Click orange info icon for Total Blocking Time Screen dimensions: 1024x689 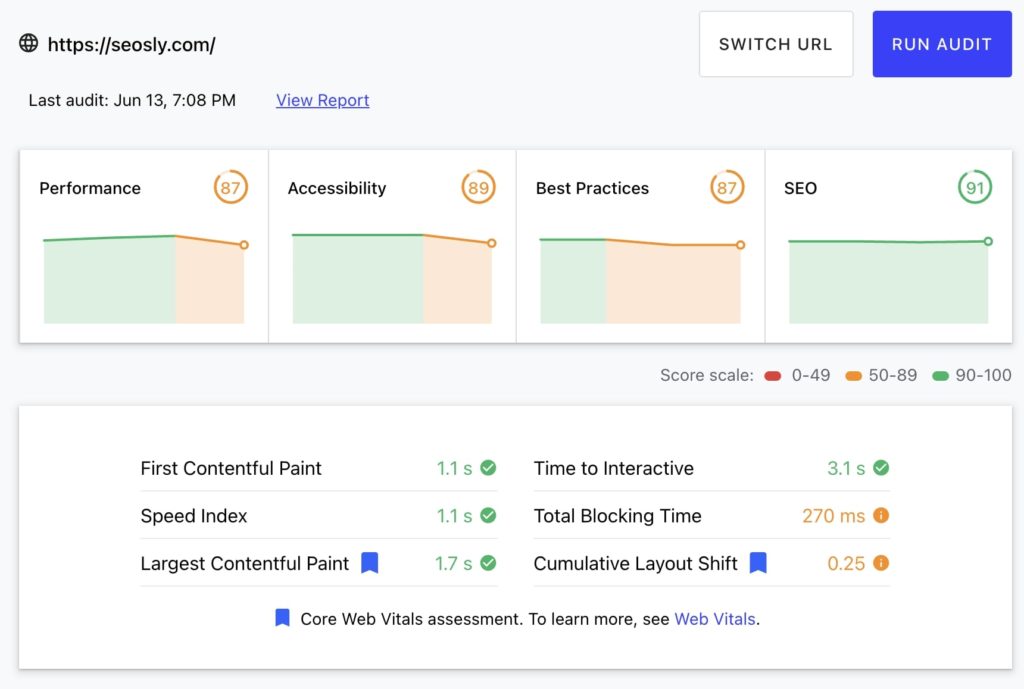coord(881,516)
